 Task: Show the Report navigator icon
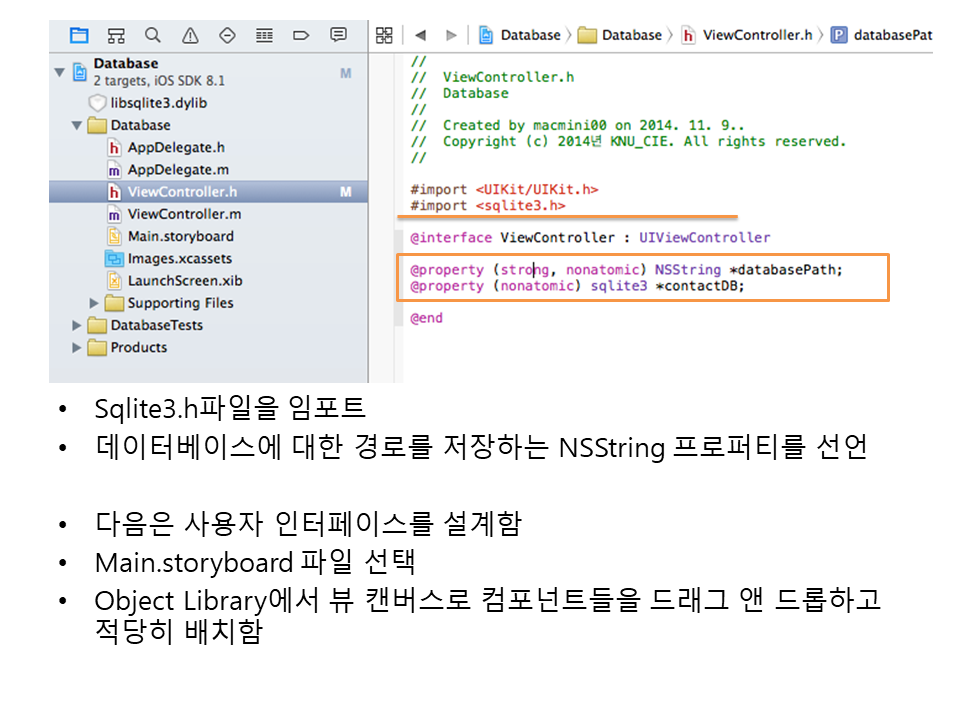coord(338,35)
